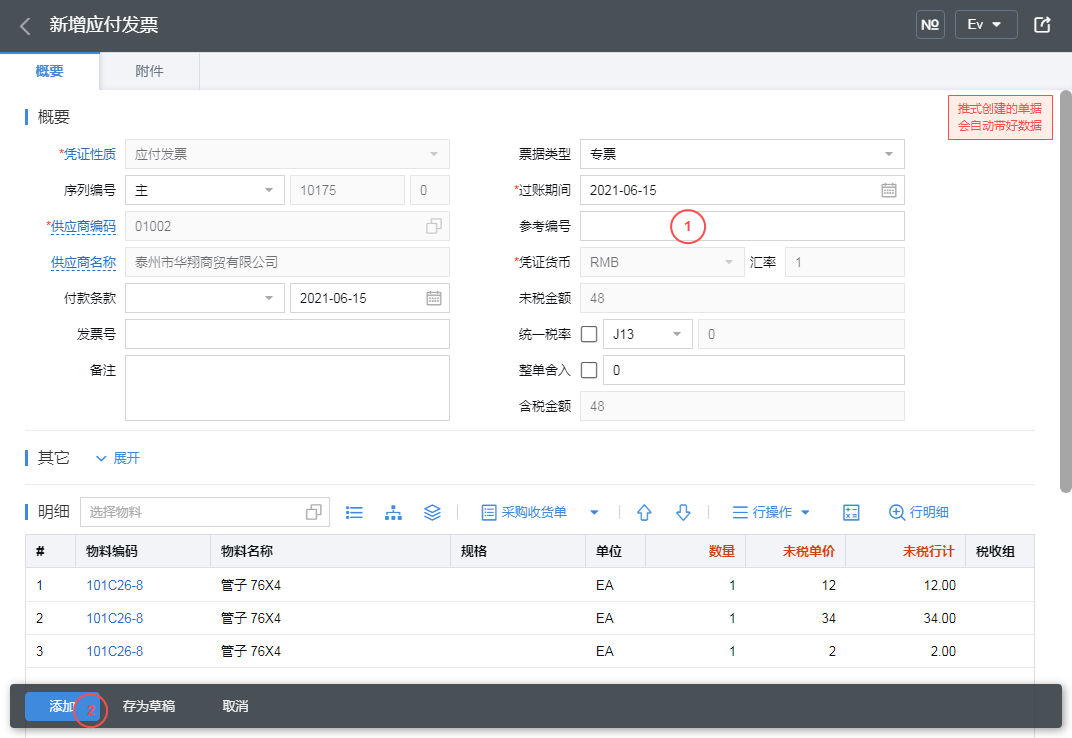
Task: Click the 存为草稿 button
Action: pyautogui.click(x=148, y=706)
